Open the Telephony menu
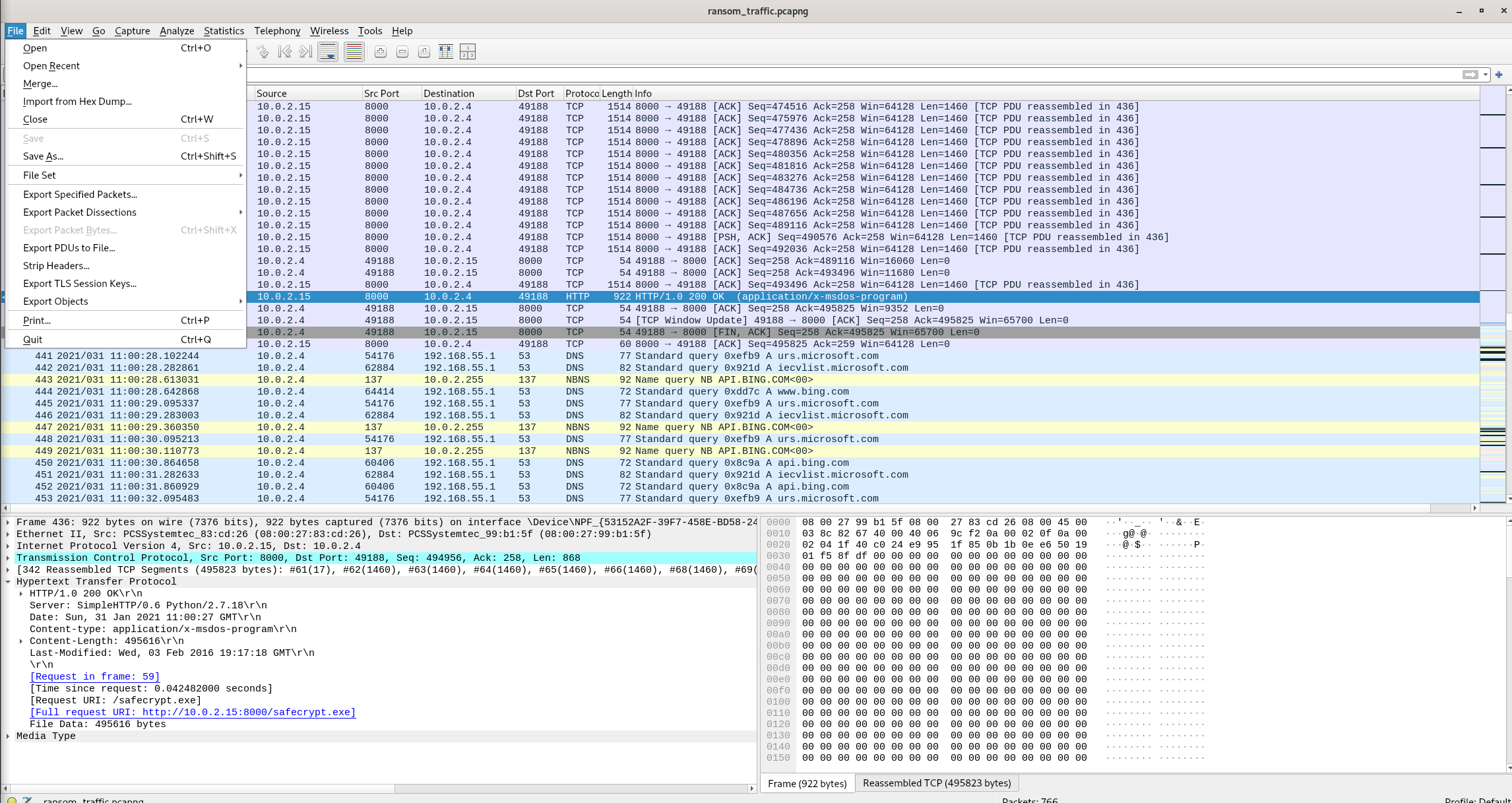 point(277,31)
